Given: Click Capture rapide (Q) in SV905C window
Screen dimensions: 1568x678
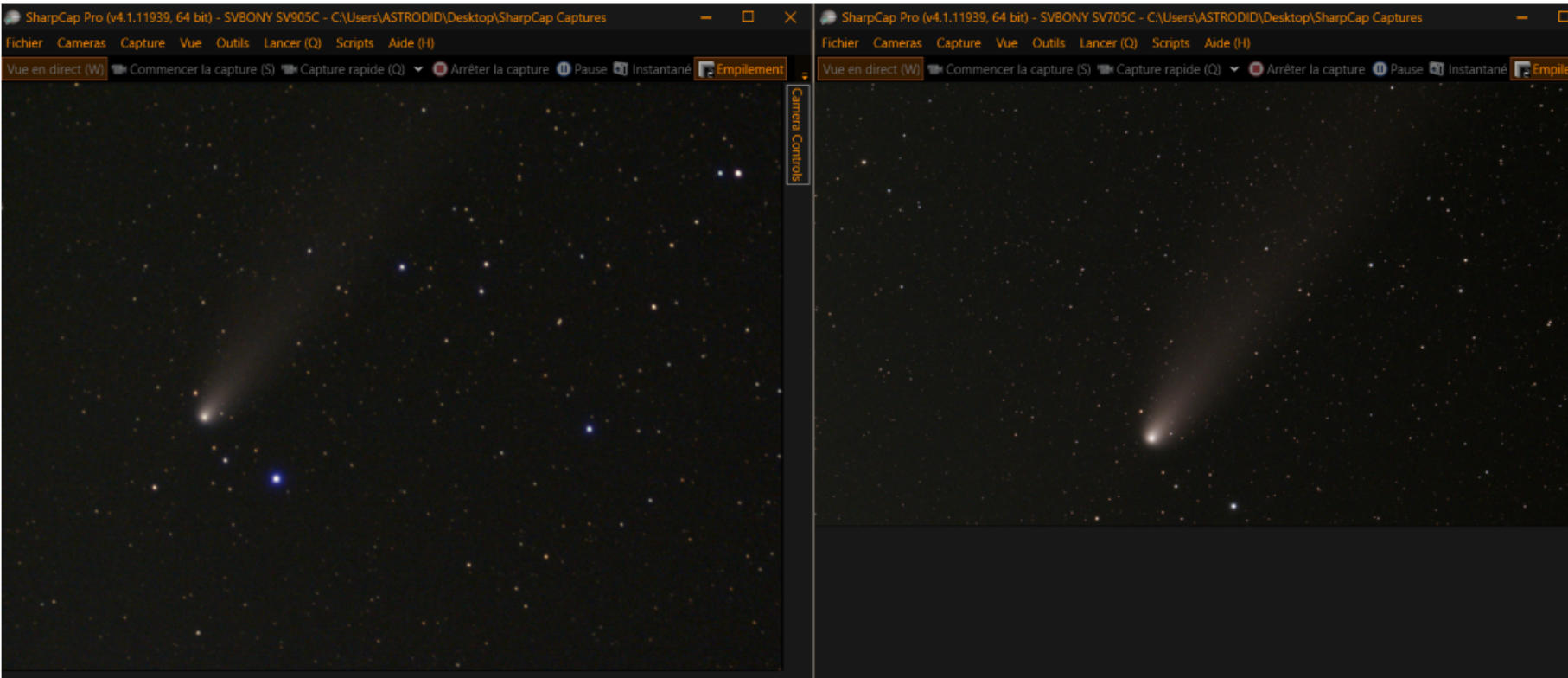Looking at the screenshot, I should 343,69.
